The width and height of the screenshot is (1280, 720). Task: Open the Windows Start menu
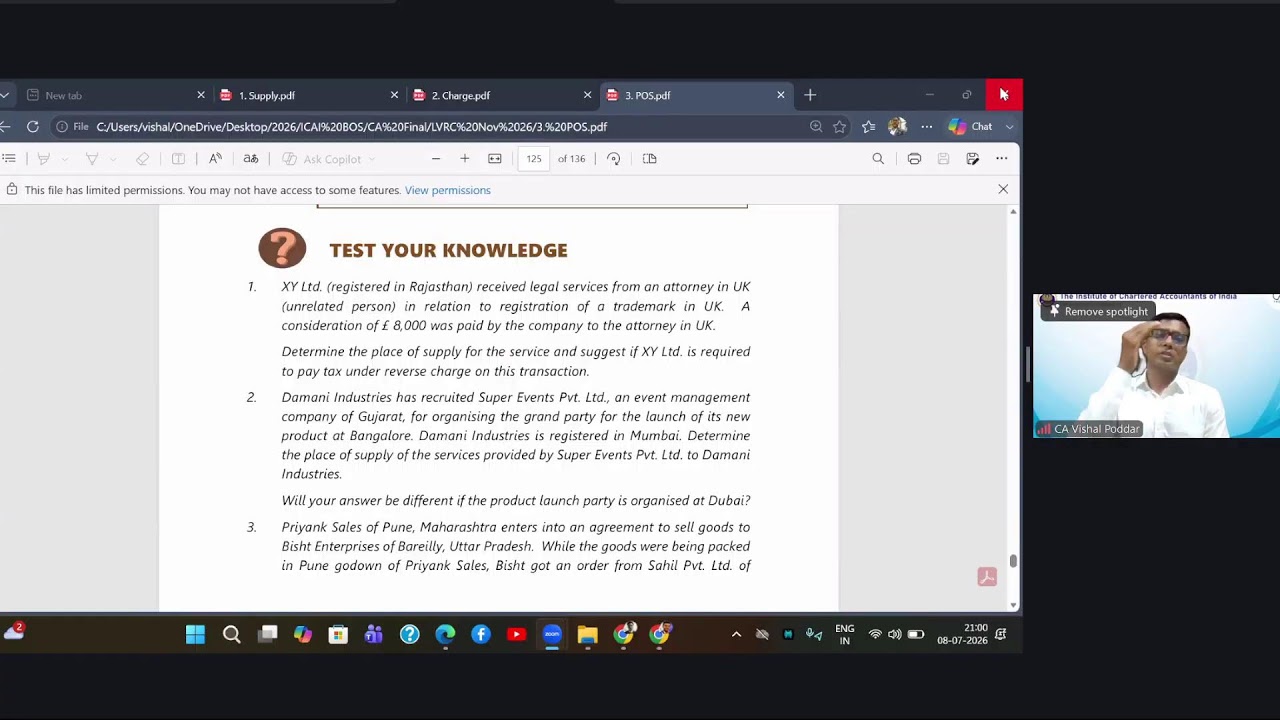click(195, 634)
